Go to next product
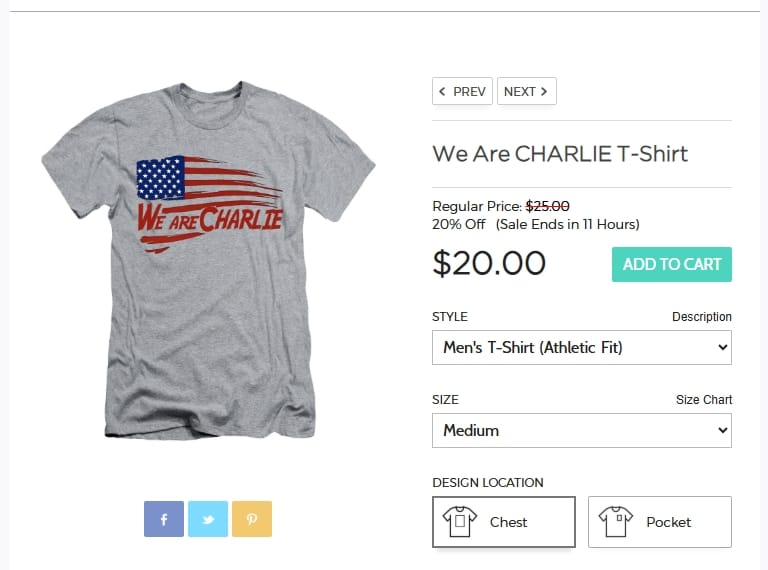The width and height of the screenshot is (768, 570). 526,92
